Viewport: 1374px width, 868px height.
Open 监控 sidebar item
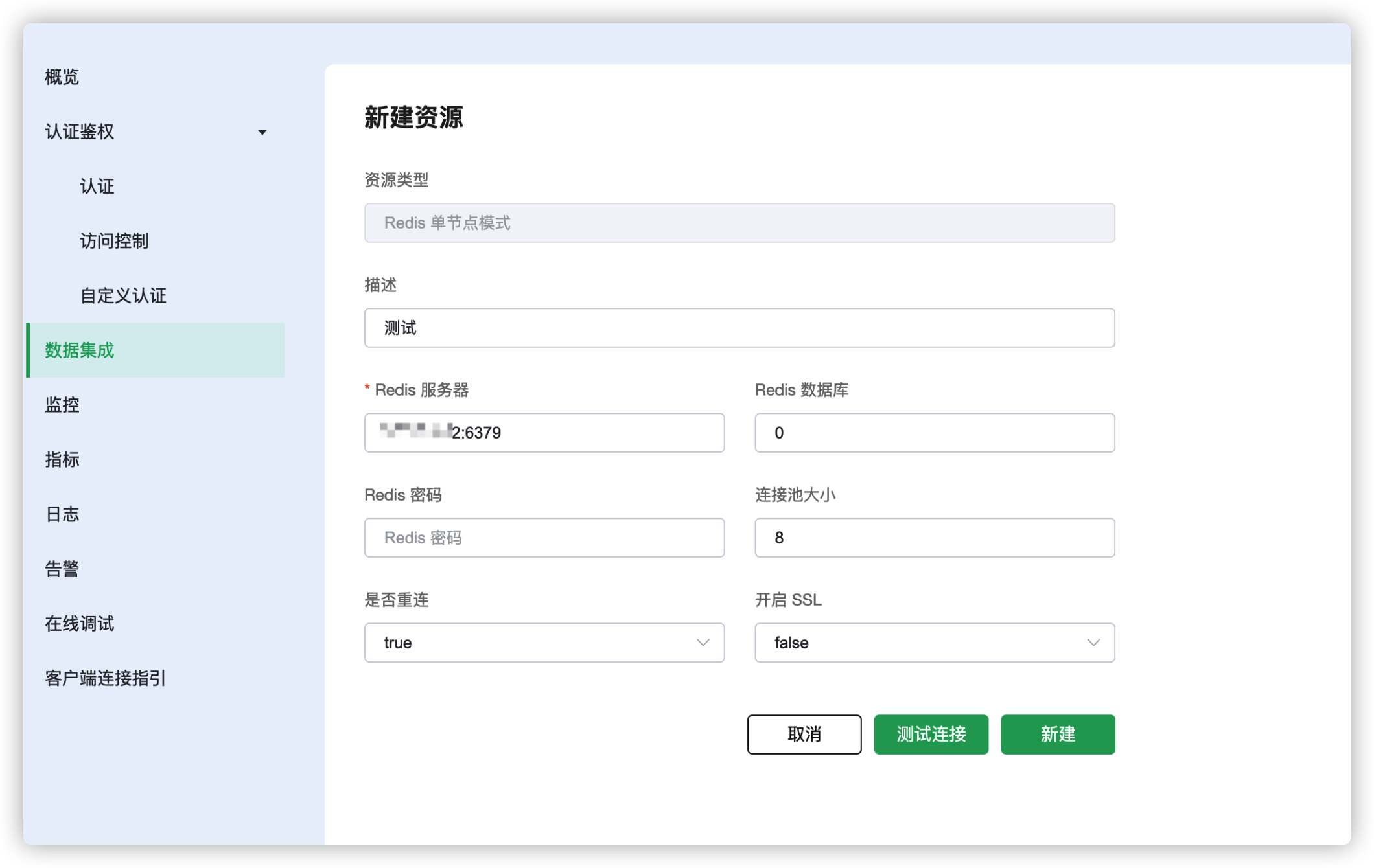click(x=62, y=405)
